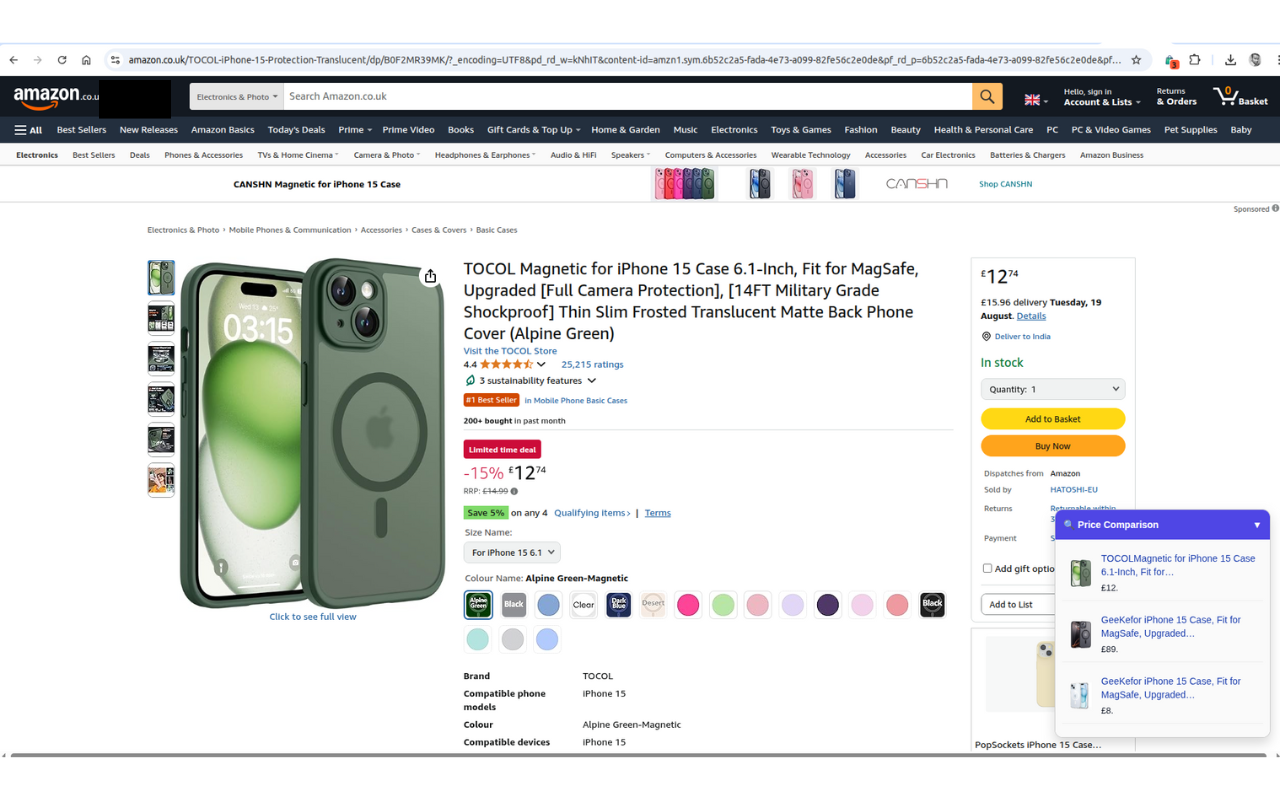Collapse the Price Comparison panel chevron
The image size is (1280, 800).
point(1257,524)
